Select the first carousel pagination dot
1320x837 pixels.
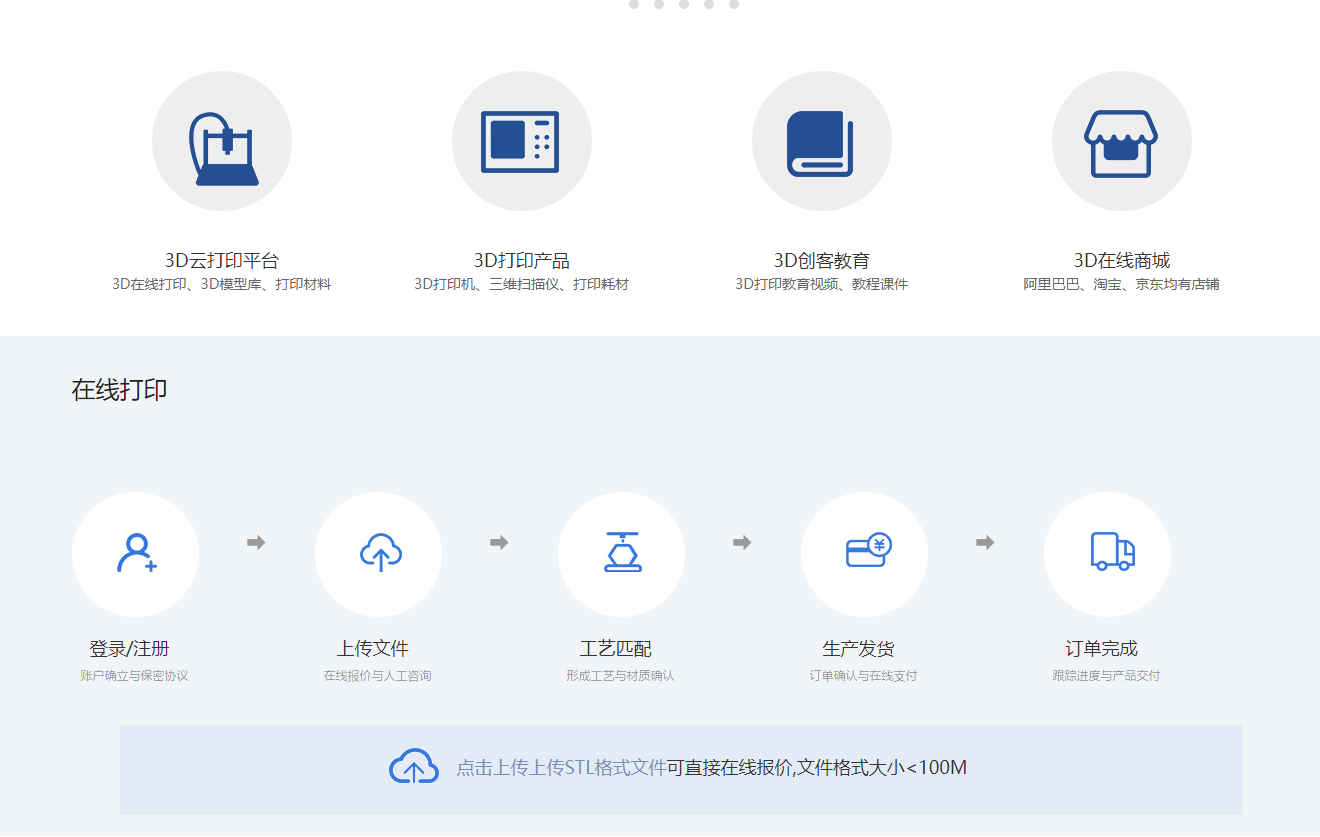point(634,4)
